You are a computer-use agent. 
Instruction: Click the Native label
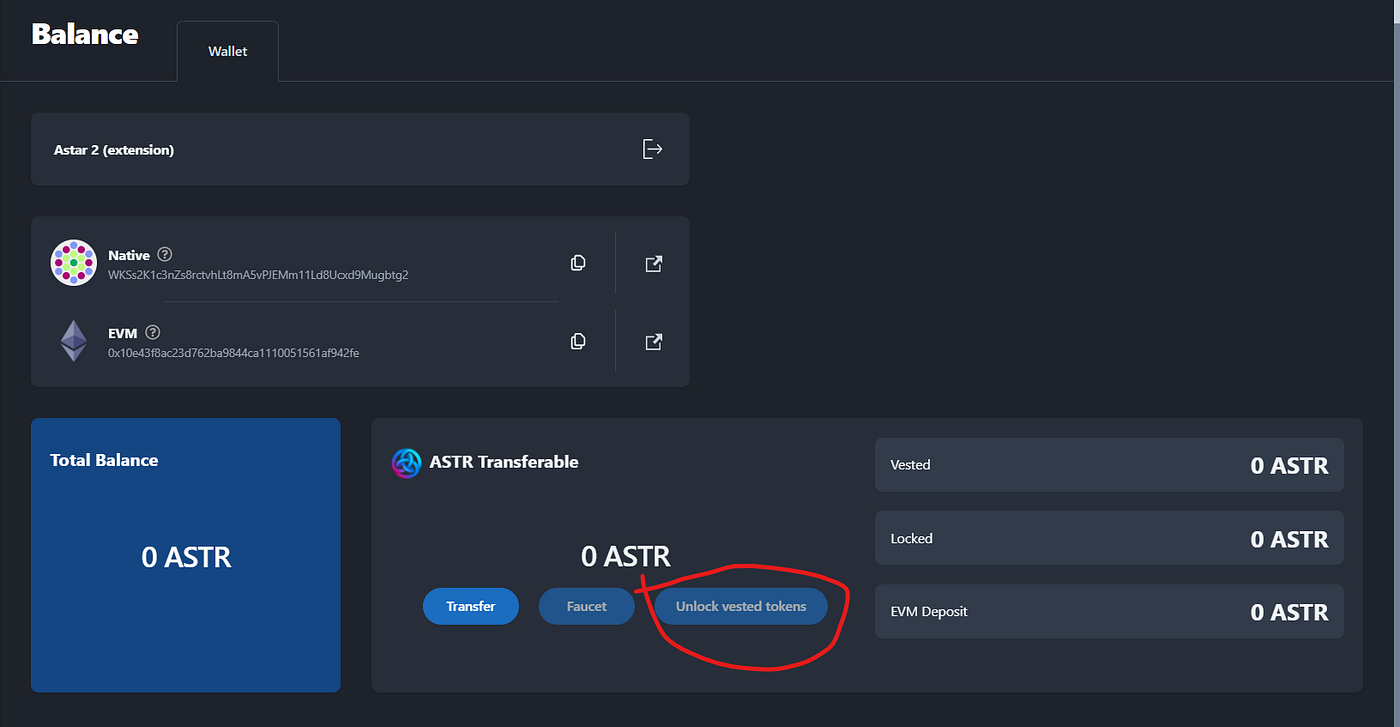point(128,255)
